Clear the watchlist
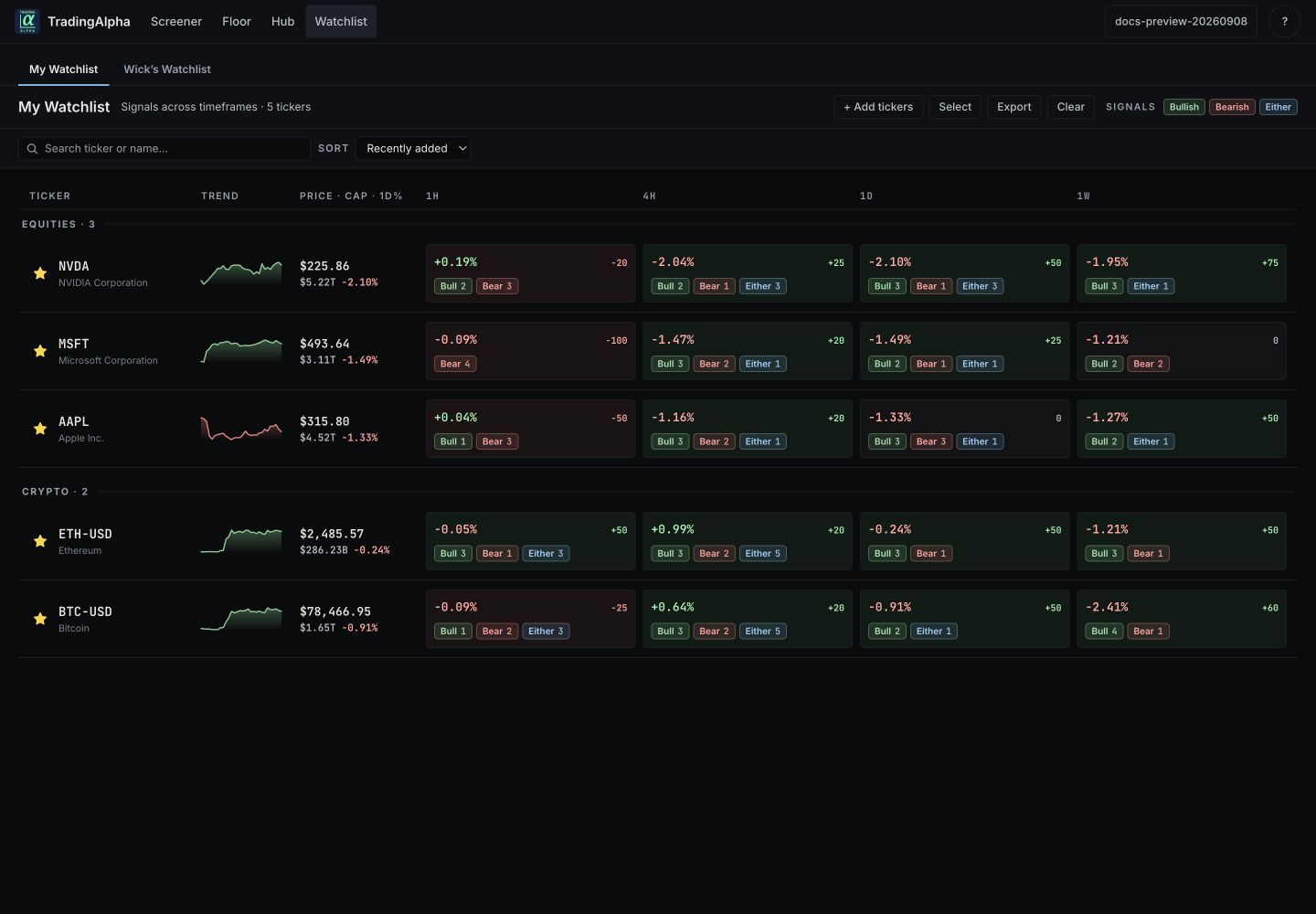 click(1071, 107)
